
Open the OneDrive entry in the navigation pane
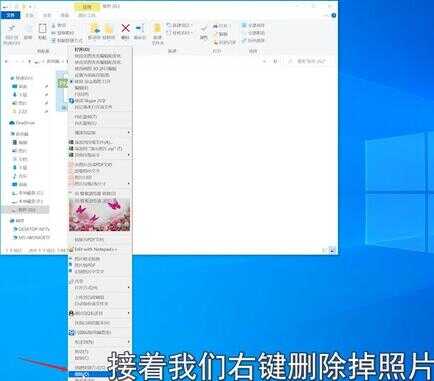point(23,123)
